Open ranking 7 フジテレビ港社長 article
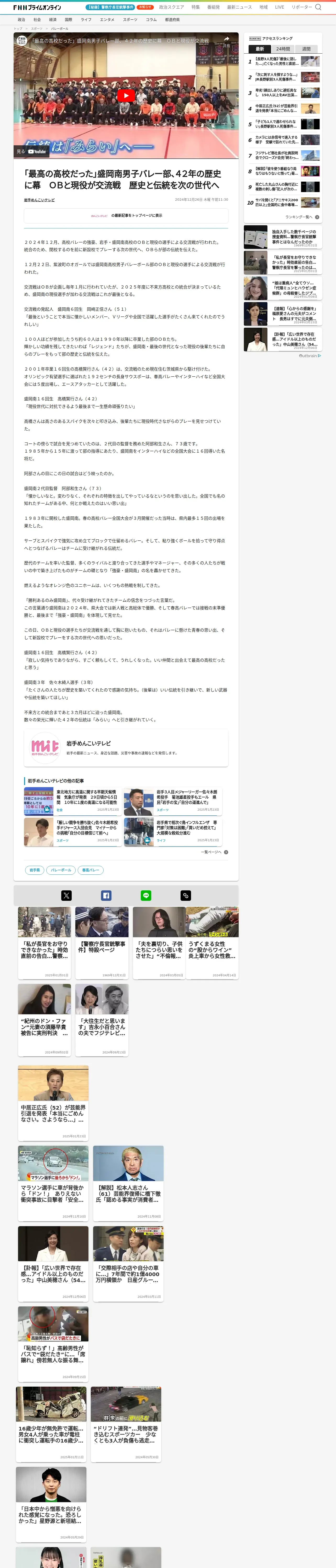This screenshot has height=1568, width=336. tap(284, 155)
